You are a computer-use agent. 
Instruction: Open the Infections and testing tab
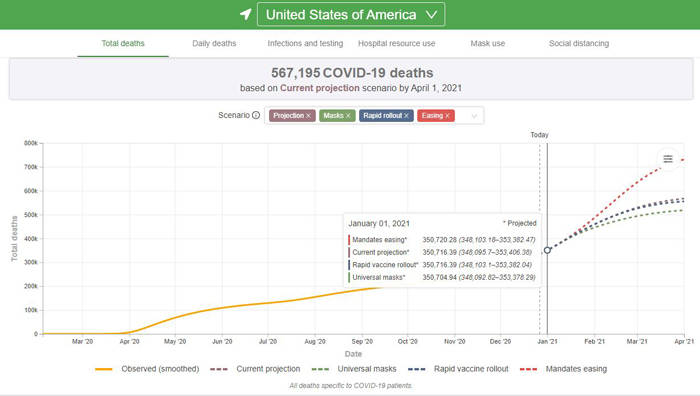pyautogui.click(x=305, y=43)
